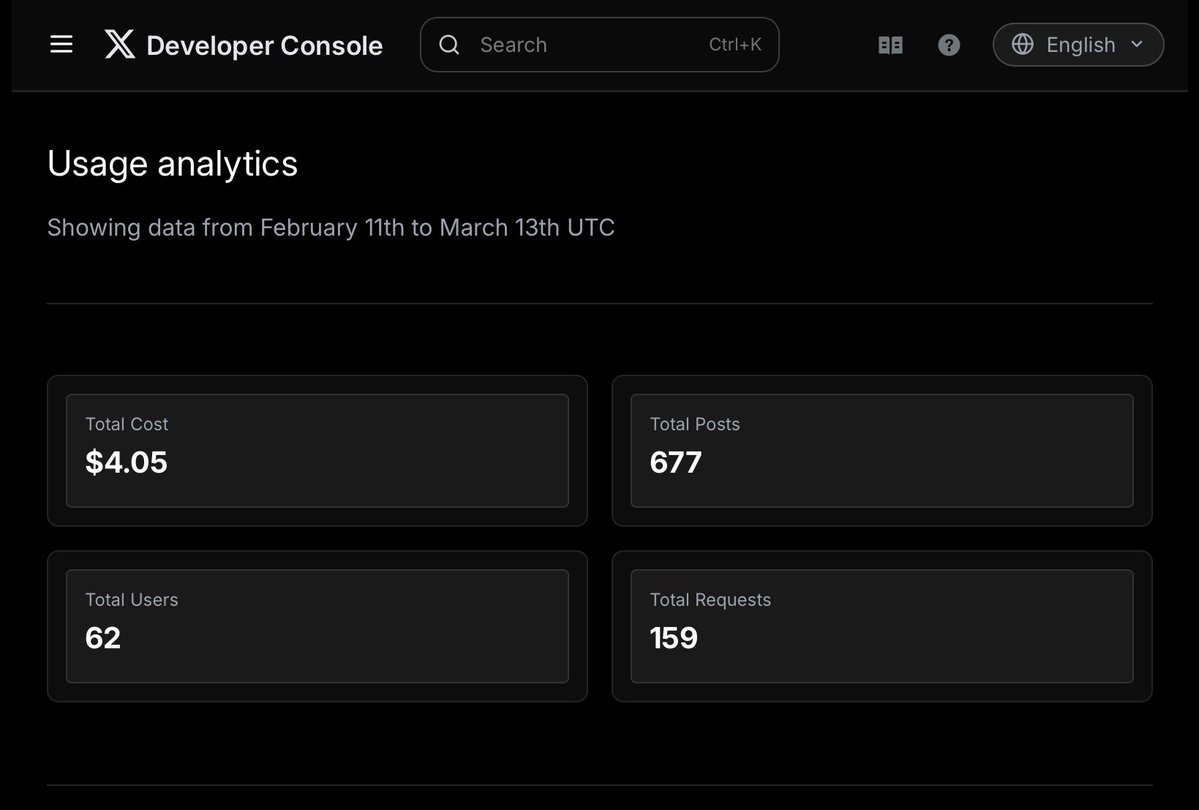Select the Total Requests label
Screen dimensions: 1199x810
pyautogui.click(x=710, y=600)
